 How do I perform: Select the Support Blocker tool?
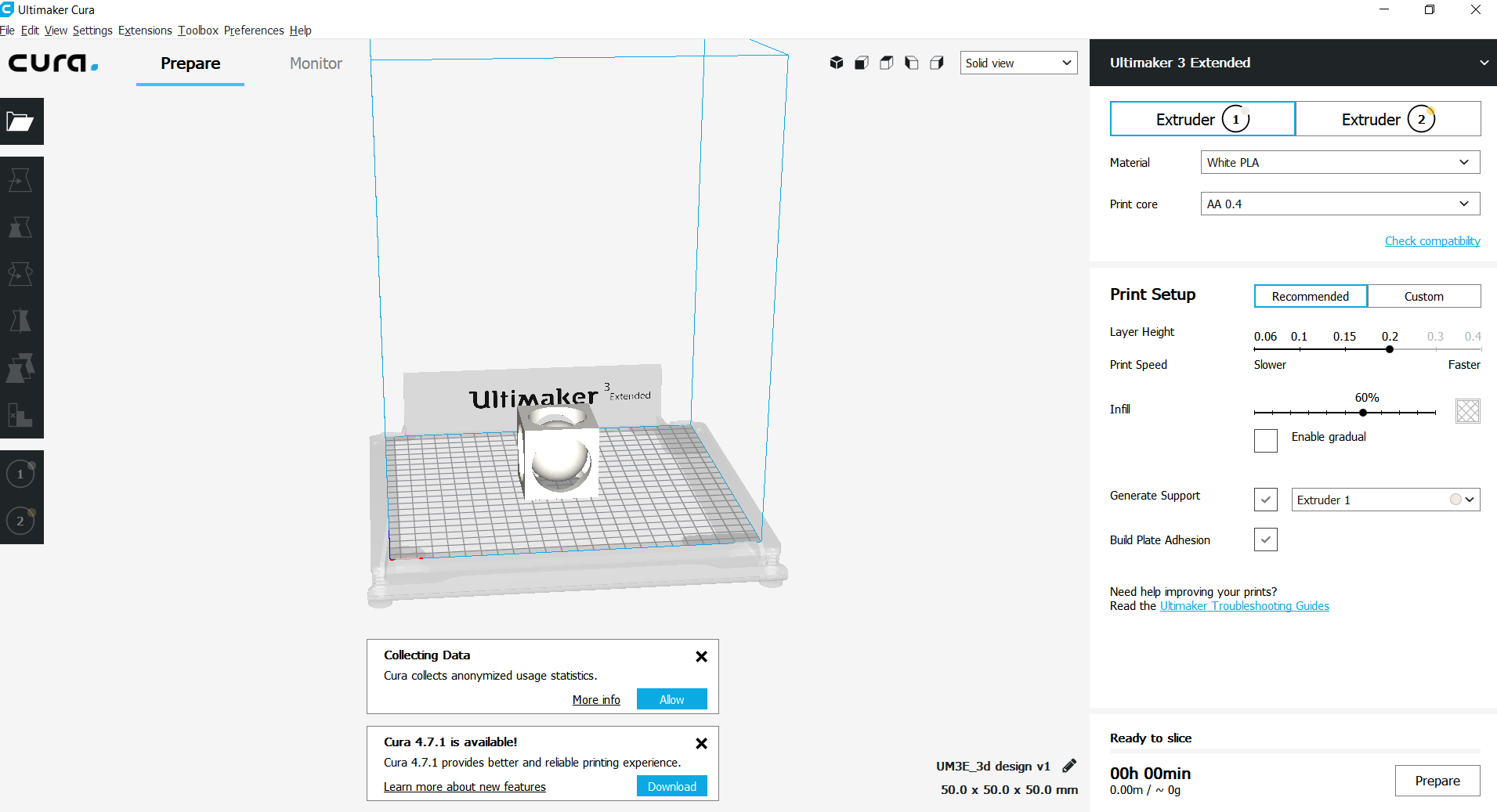[x=21, y=415]
